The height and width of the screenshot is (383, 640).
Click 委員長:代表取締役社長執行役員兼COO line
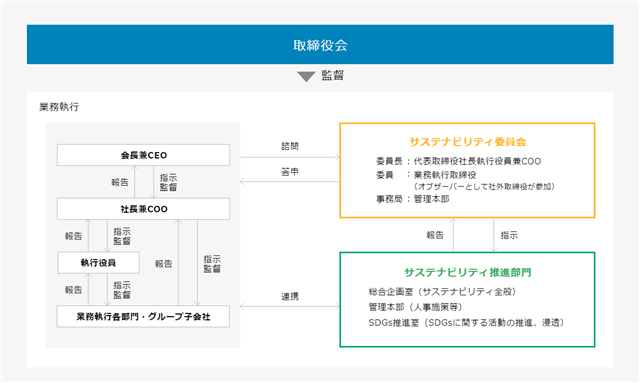pyautogui.click(x=459, y=161)
